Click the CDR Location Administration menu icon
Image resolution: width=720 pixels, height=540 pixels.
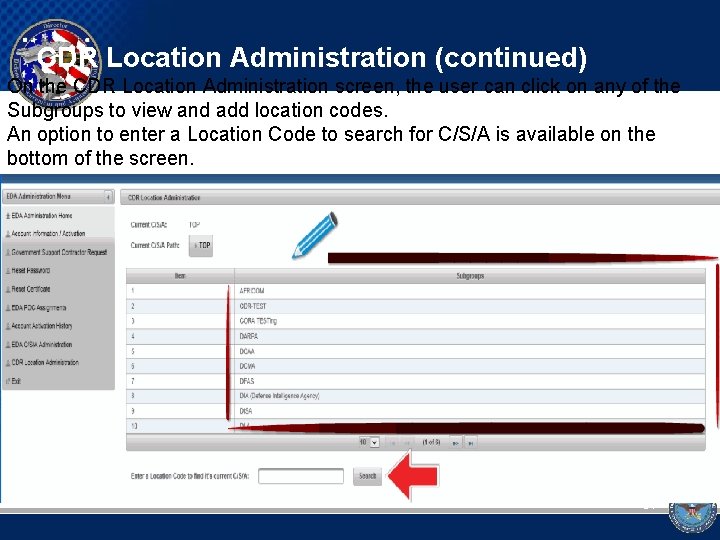(8, 363)
